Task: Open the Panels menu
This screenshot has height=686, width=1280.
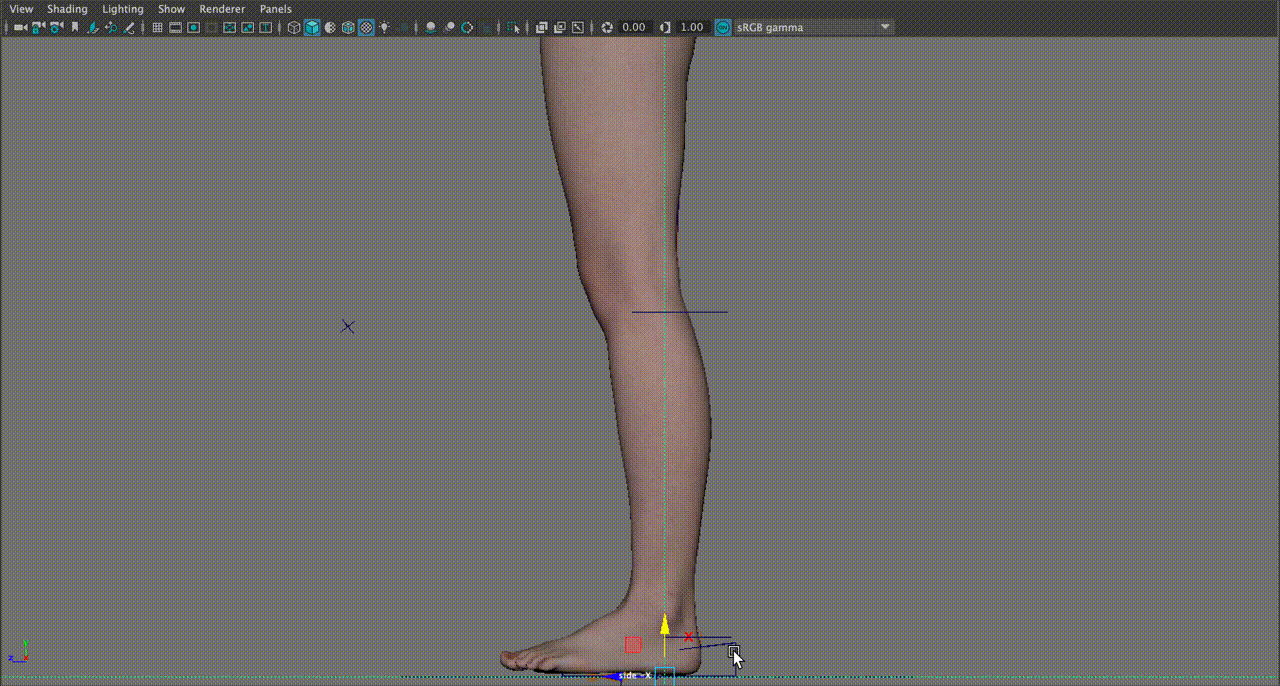Action: point(276,9)
